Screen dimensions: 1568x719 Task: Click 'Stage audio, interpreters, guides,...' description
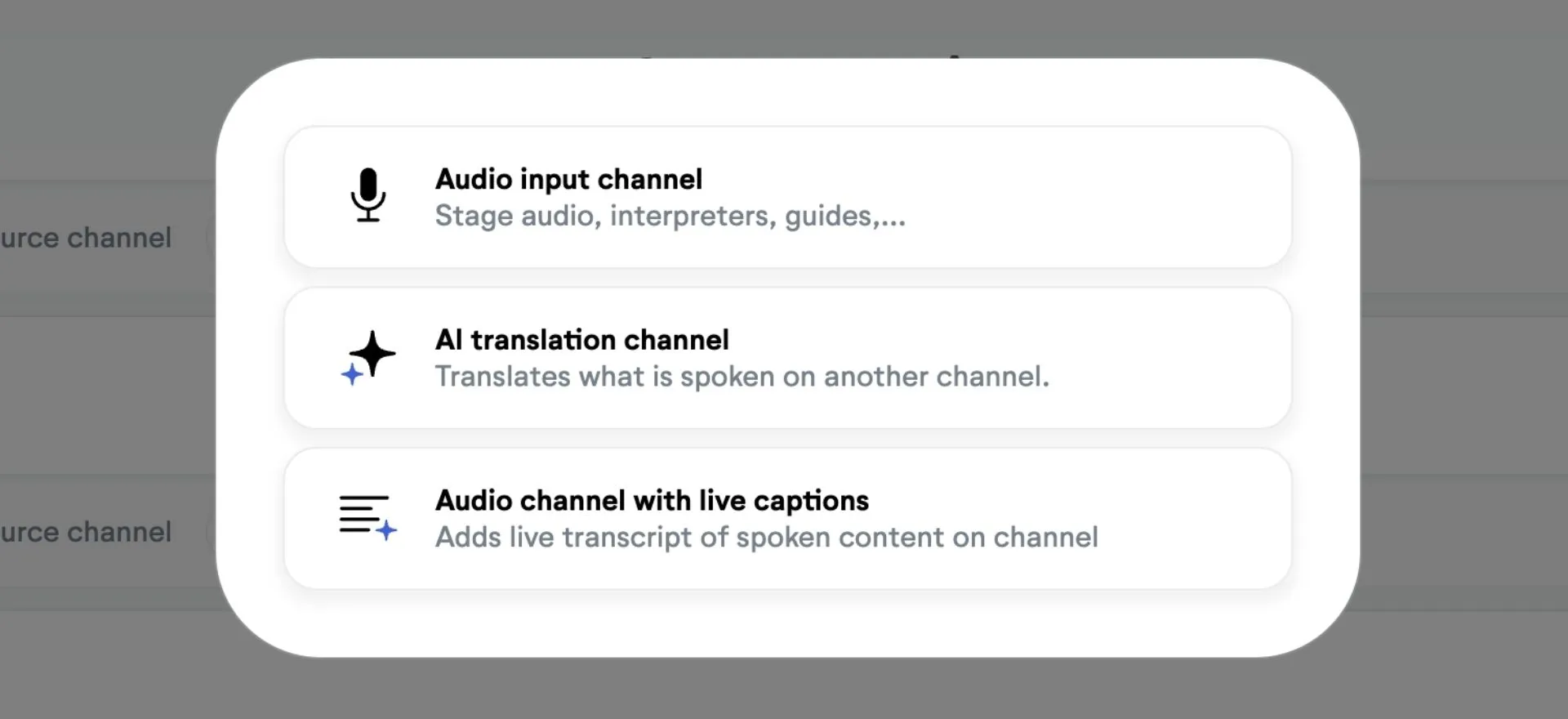tap(670, 217)
